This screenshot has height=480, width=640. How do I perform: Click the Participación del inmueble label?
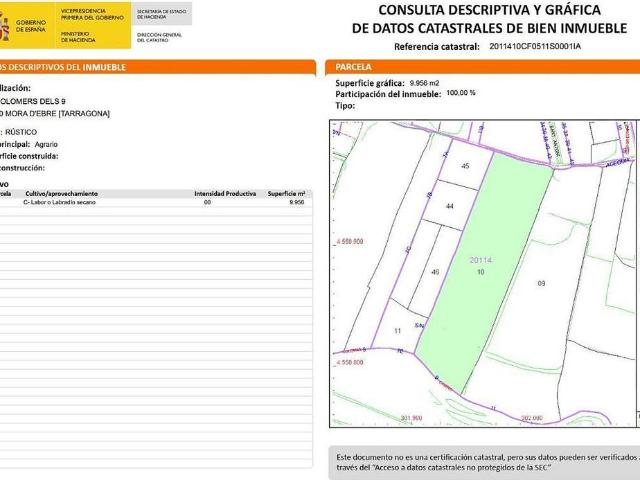(388, 94)
